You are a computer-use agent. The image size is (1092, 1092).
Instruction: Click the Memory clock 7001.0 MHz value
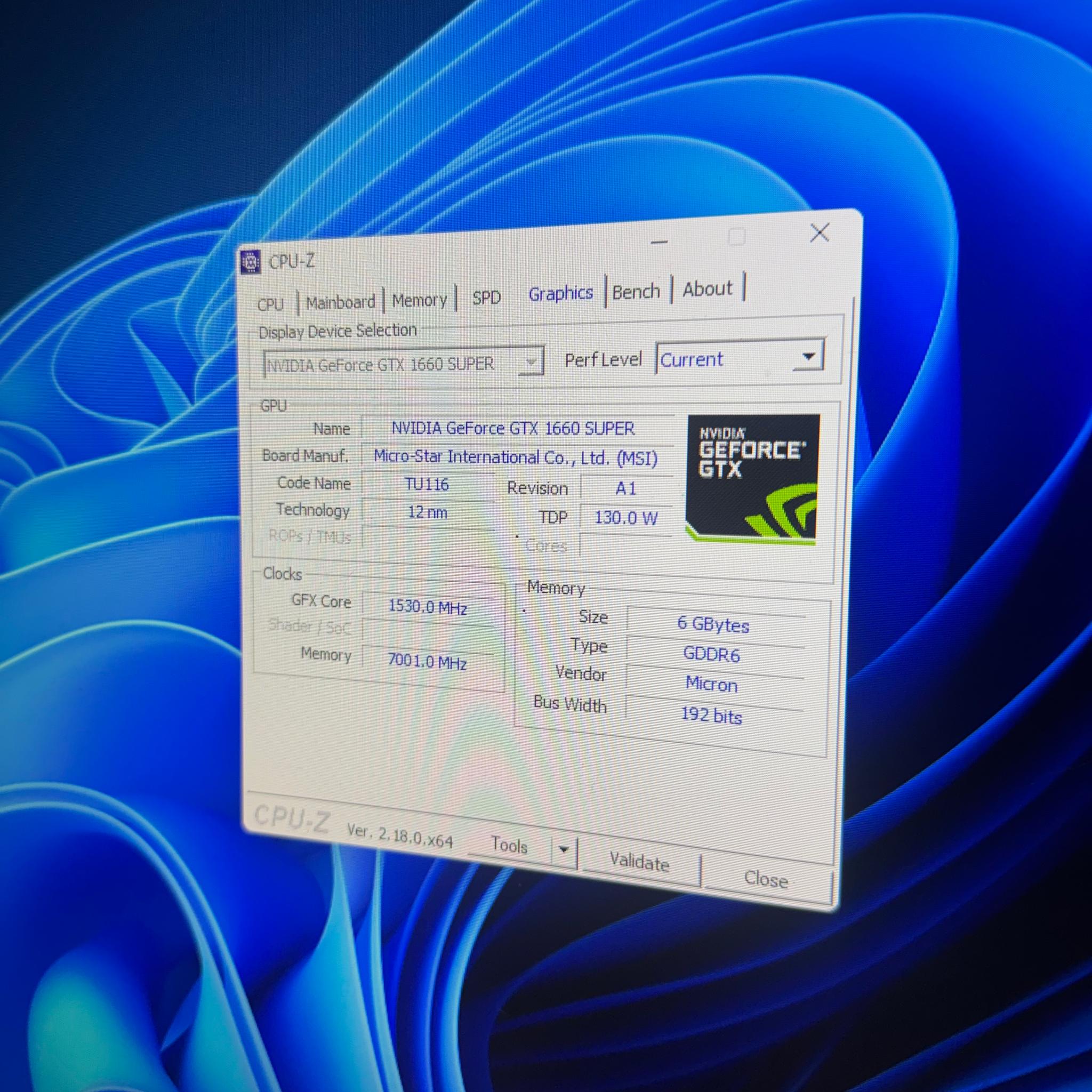[x=428, y=661]
